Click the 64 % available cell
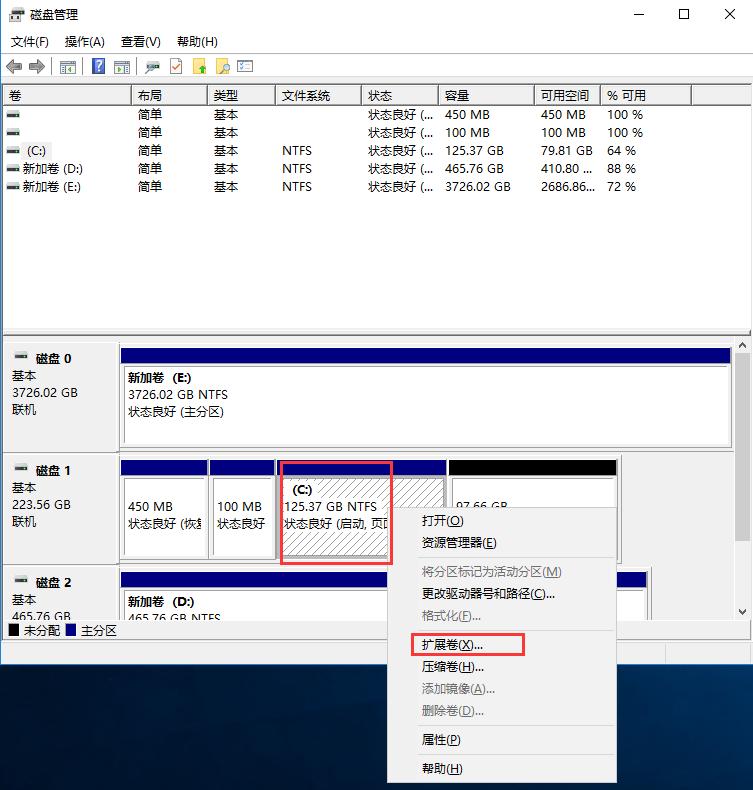Viewport: 753px width, 790px height. (x=621, y=151)
